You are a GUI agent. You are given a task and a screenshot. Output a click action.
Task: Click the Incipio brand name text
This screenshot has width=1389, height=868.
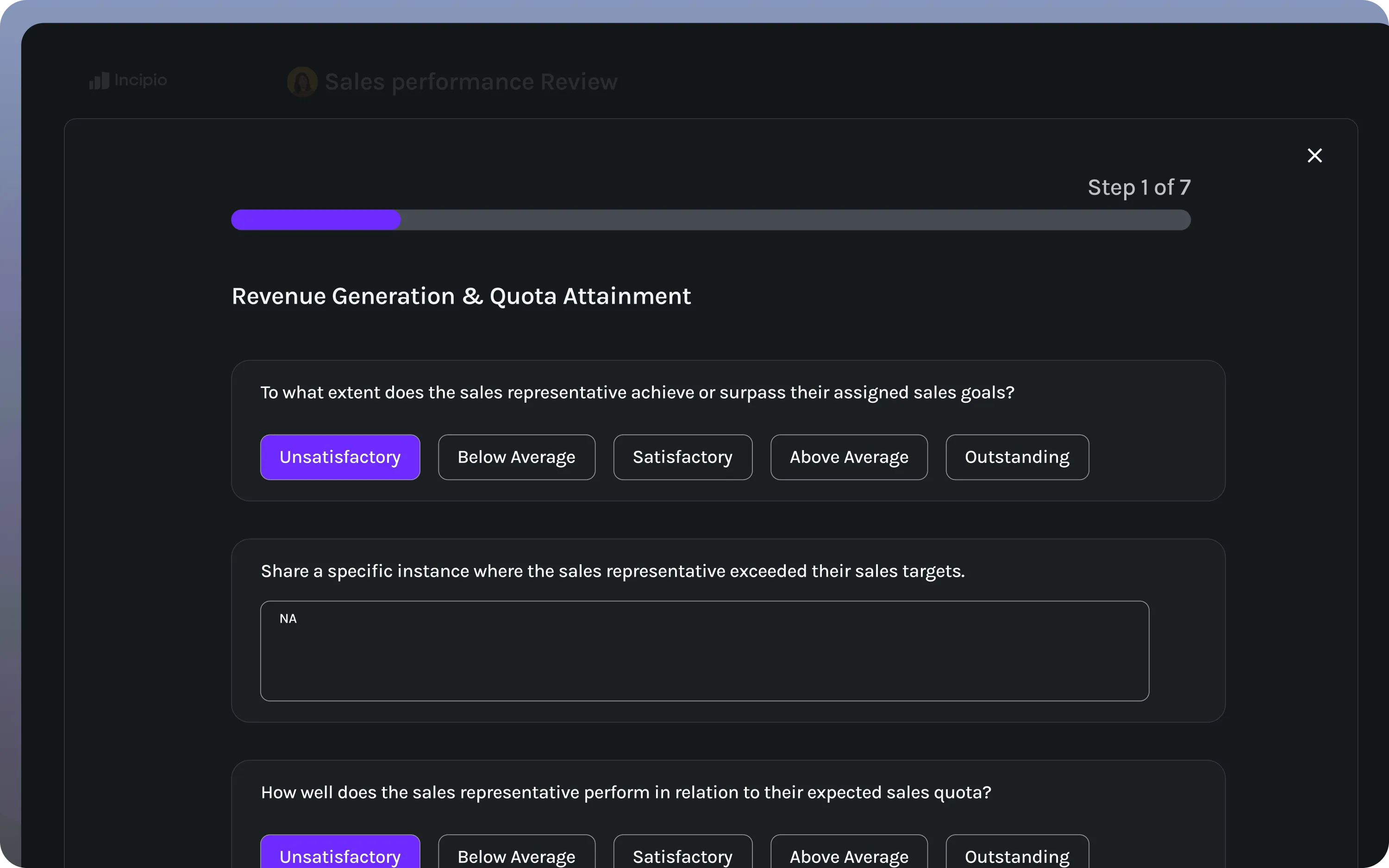(141, 81)
